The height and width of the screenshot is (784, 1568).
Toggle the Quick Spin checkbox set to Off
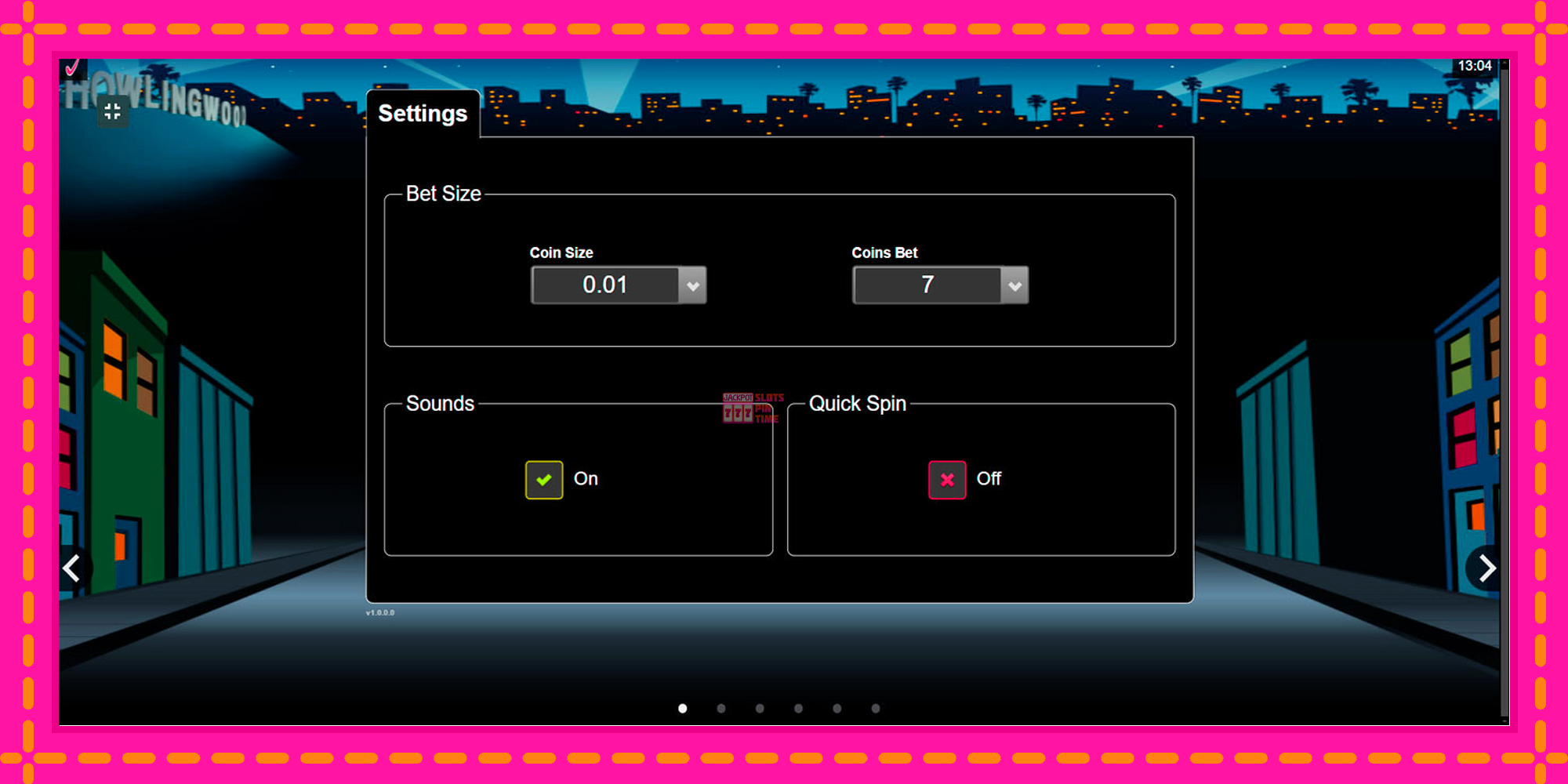point(947,480)
